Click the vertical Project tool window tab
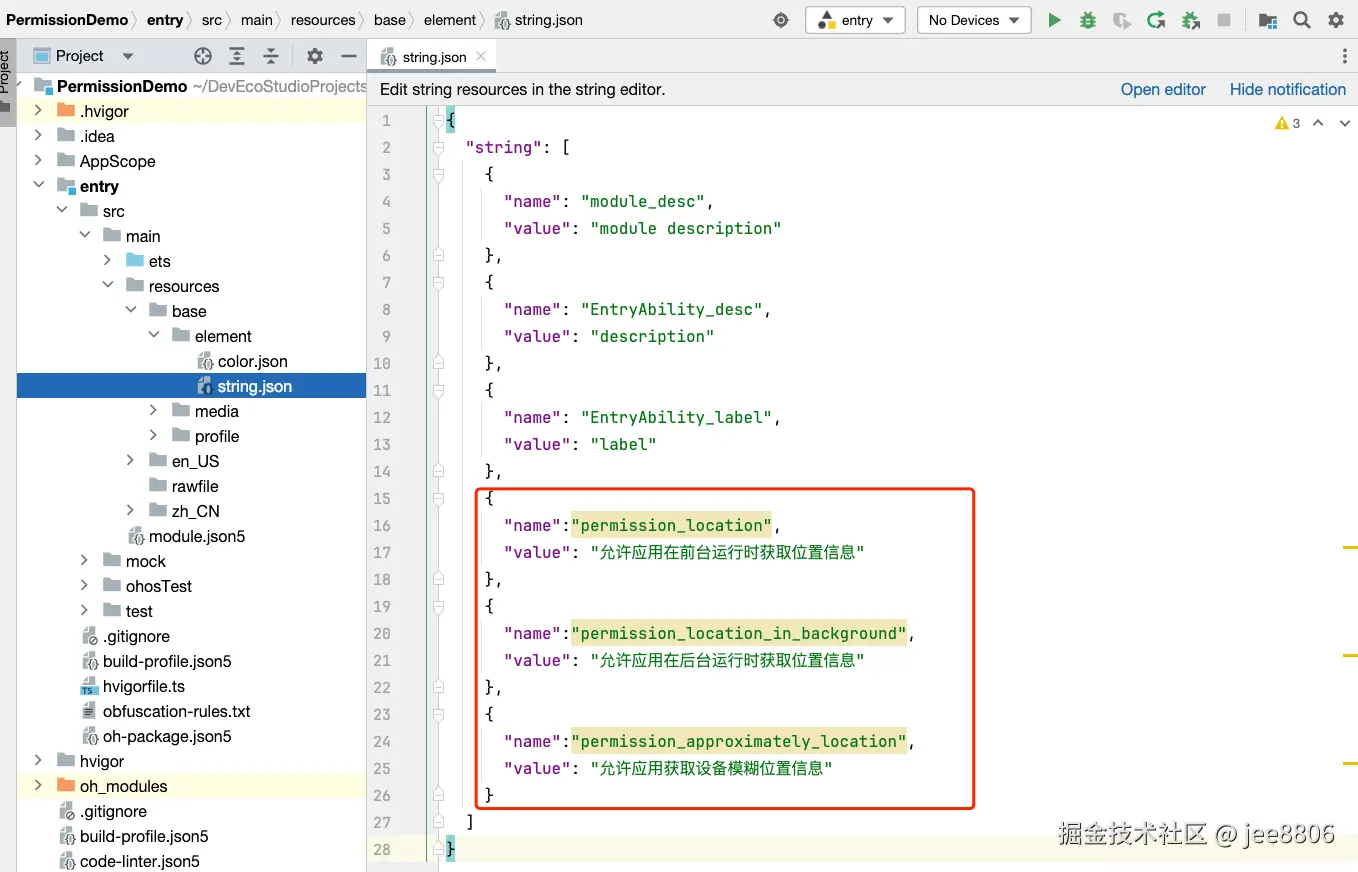 7,83
